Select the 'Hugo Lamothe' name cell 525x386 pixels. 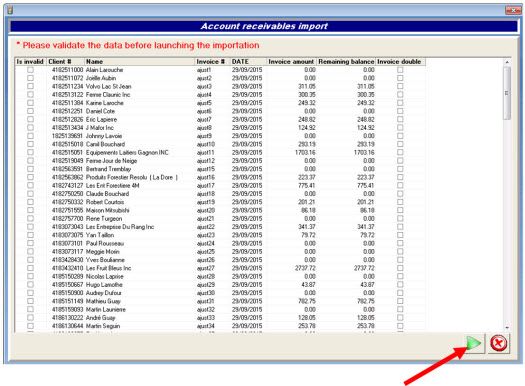[104, 285]
